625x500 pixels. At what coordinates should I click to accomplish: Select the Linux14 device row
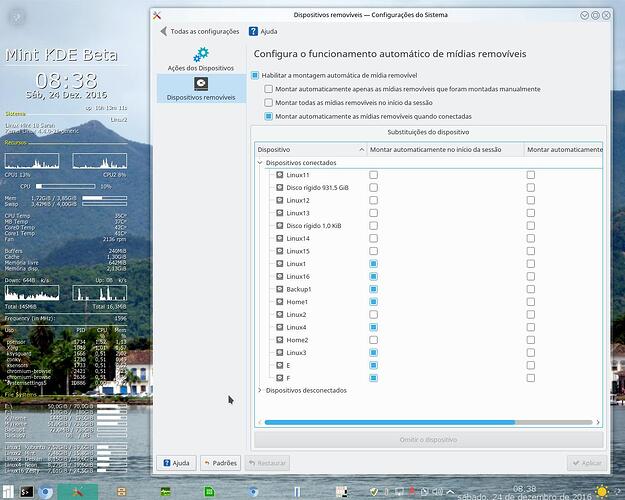click(x=428, y=238)
